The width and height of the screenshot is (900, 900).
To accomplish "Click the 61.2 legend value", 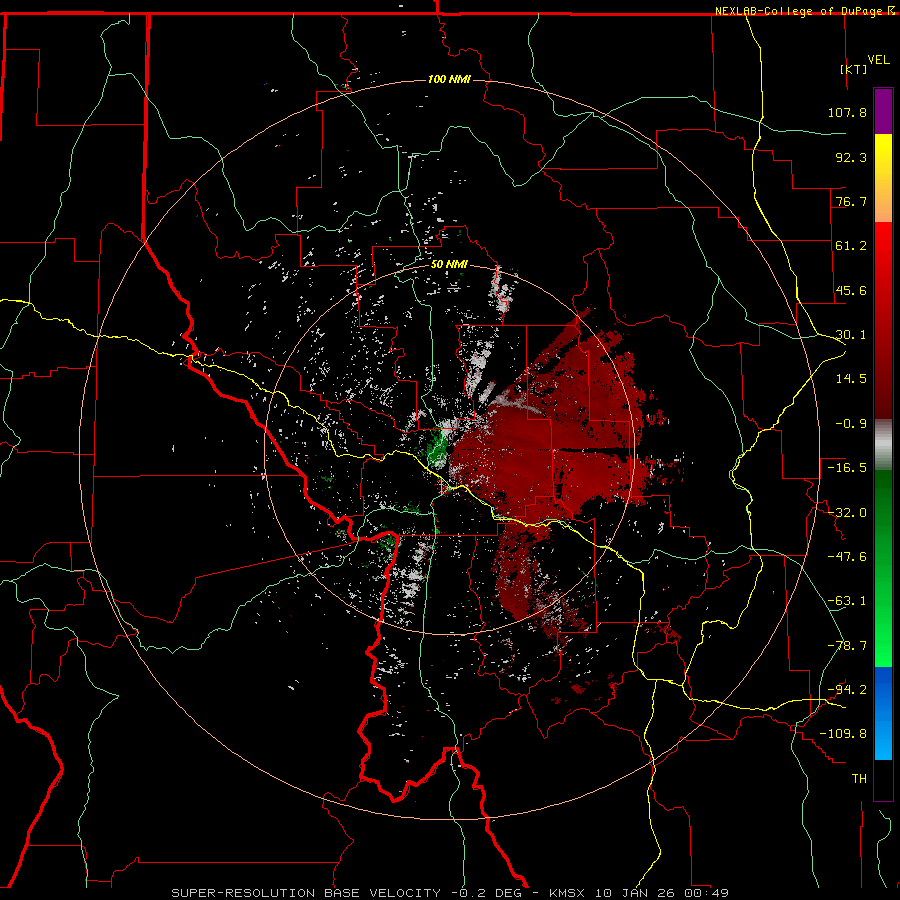I will 851,246.
